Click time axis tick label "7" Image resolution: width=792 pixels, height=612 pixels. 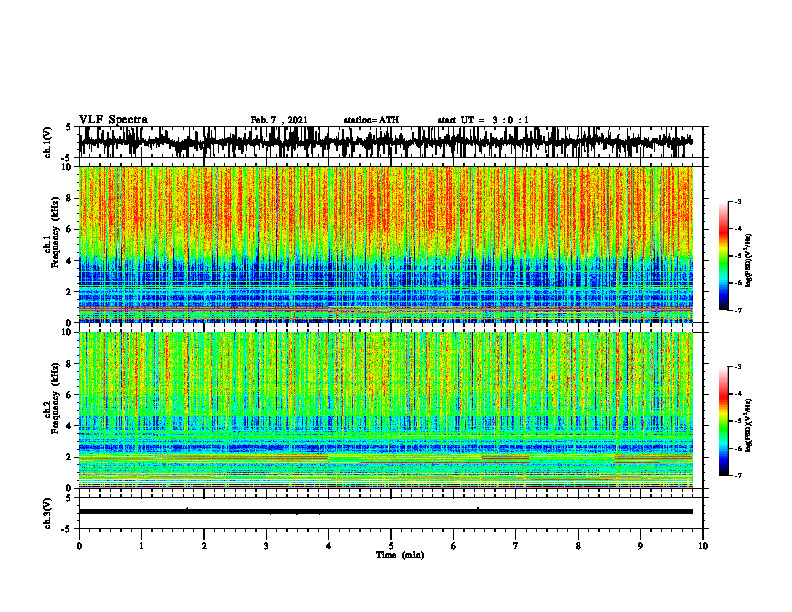tap(516, 546)
